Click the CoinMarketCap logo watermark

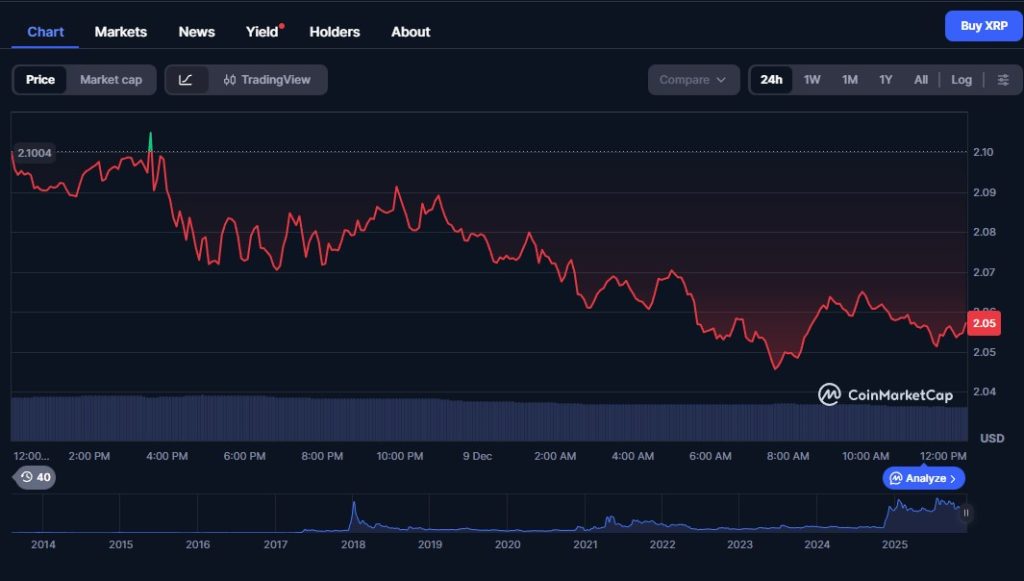885,395
